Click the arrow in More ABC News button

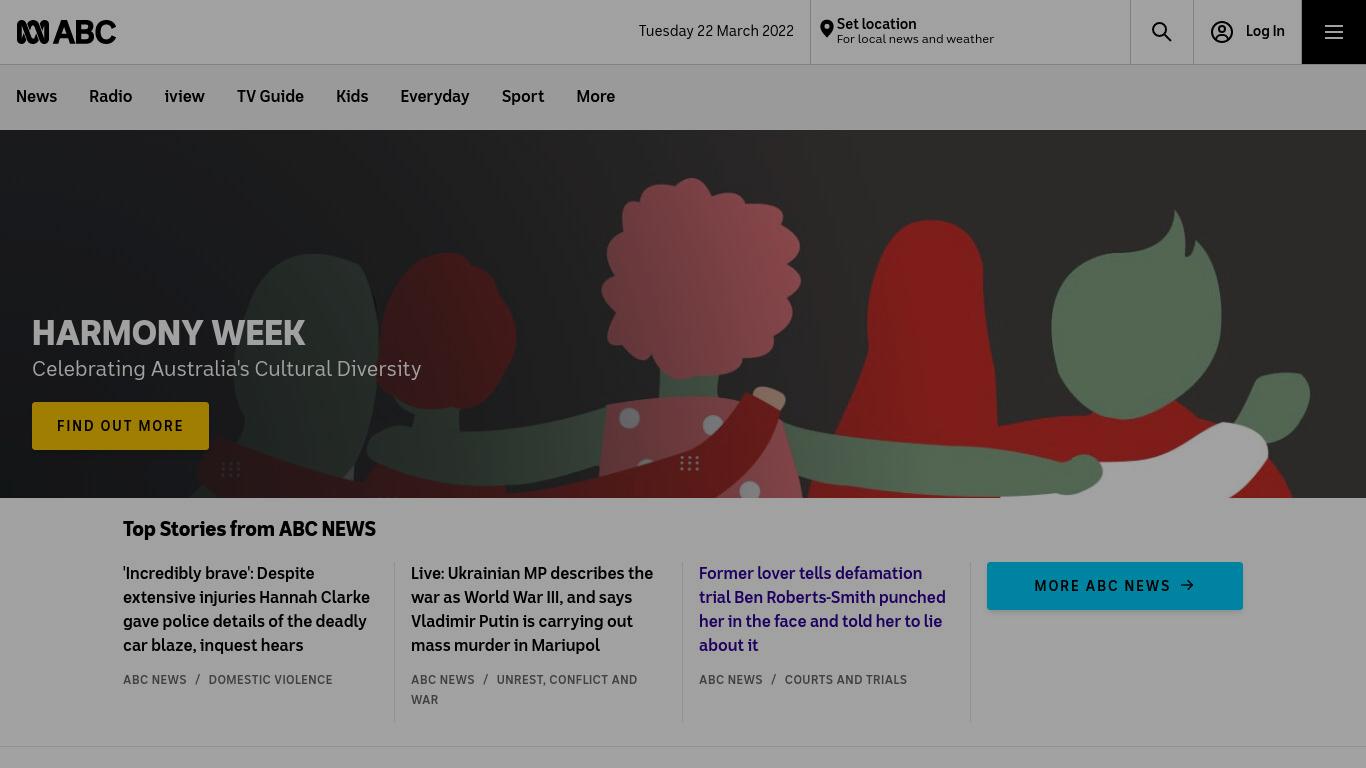click(x=1188, y=586)
